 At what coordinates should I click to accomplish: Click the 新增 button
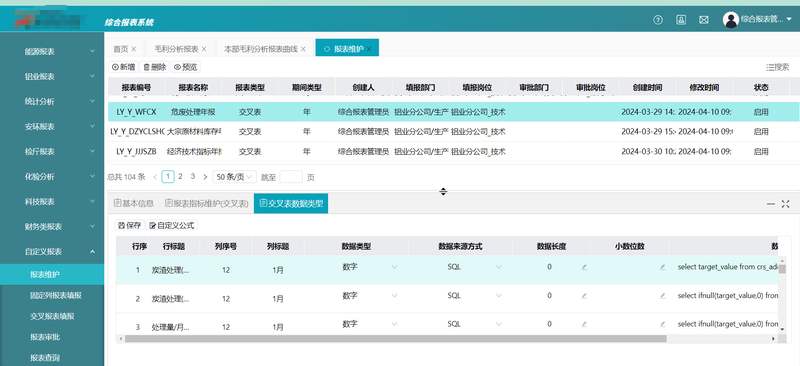point(123,67)
